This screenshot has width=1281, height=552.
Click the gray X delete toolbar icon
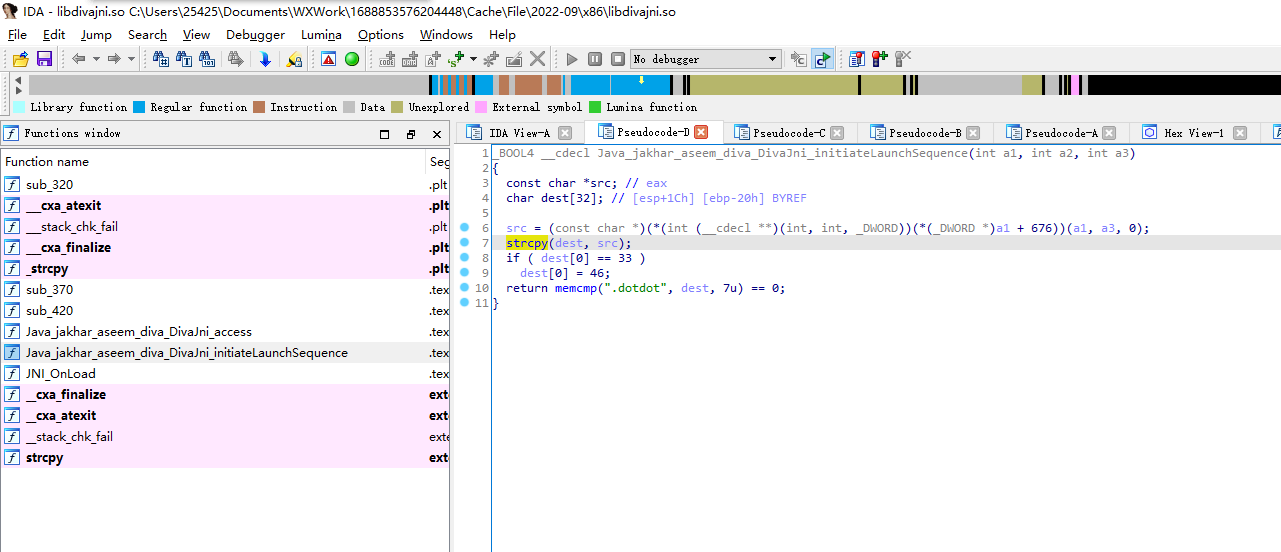tap(538, 59)
